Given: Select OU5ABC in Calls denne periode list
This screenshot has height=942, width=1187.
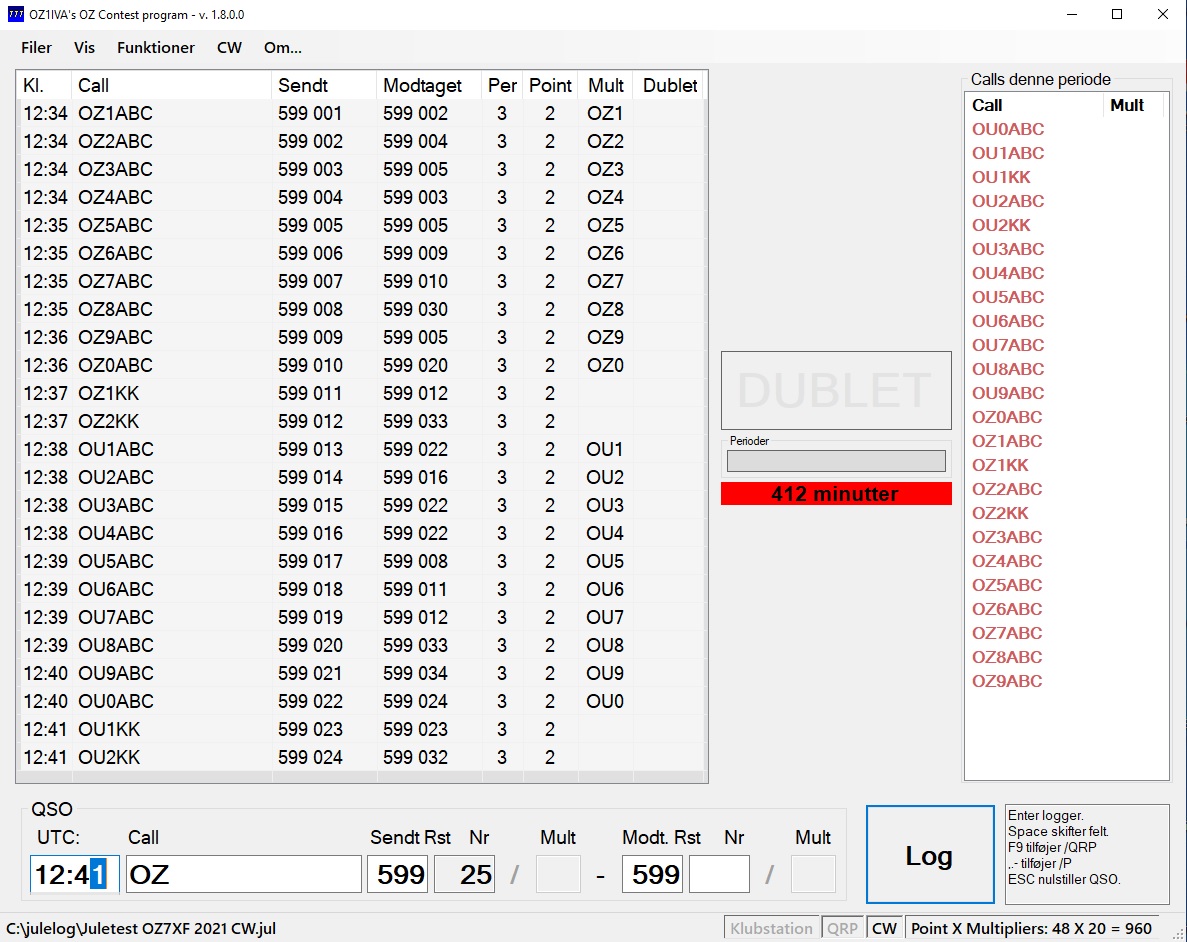Looking at the screenshot, I should pyautogui.click(x=1008, y=297).
